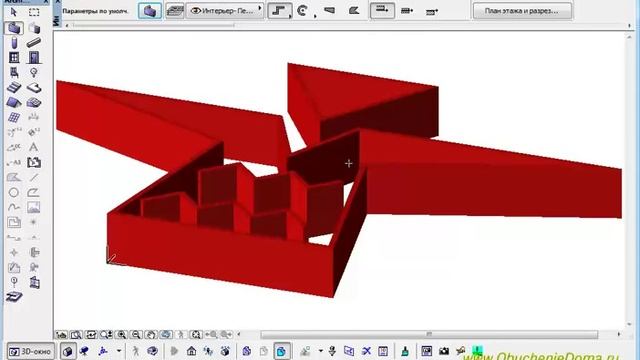Select the Column tool
640x360 pixels.
pyautogui.click(x=14, y=42)
